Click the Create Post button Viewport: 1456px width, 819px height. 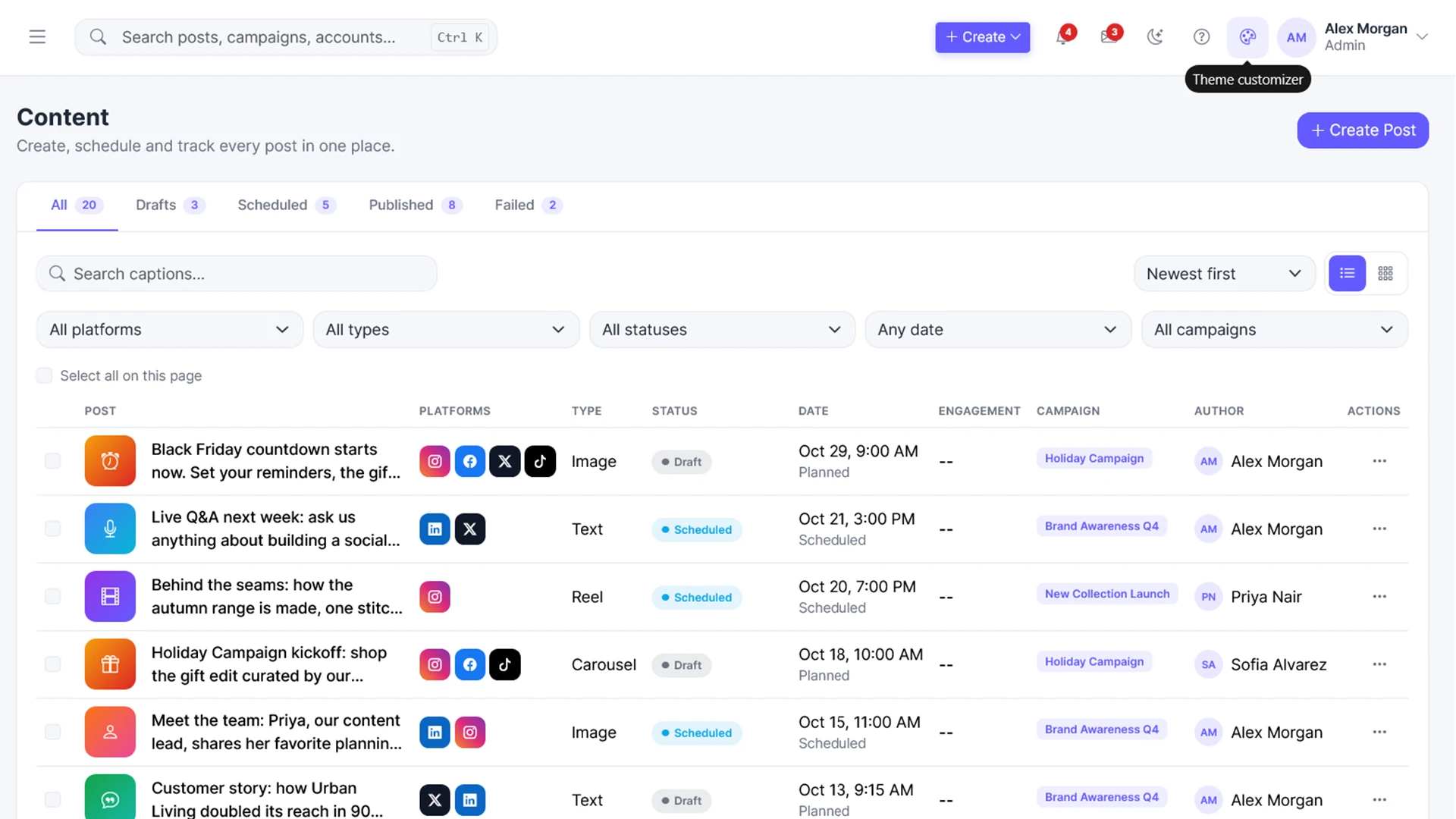tap(1363, 130)
